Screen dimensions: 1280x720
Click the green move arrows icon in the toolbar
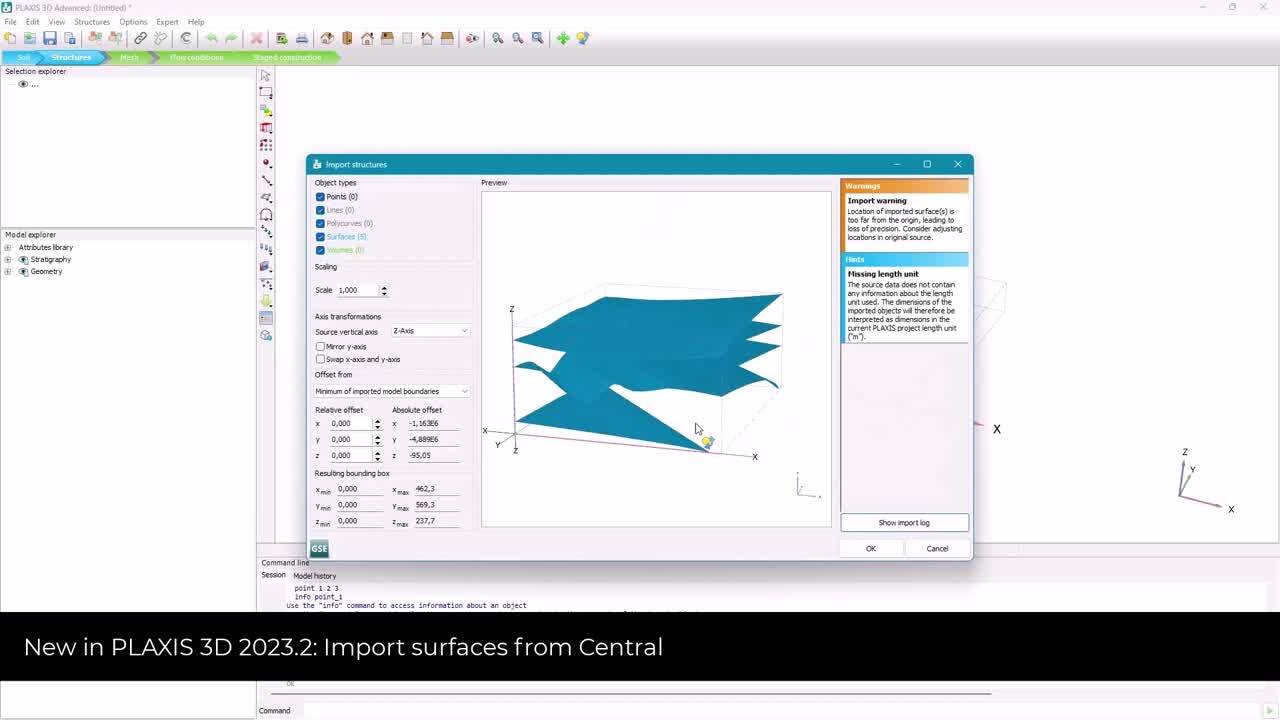coord(563,38)
